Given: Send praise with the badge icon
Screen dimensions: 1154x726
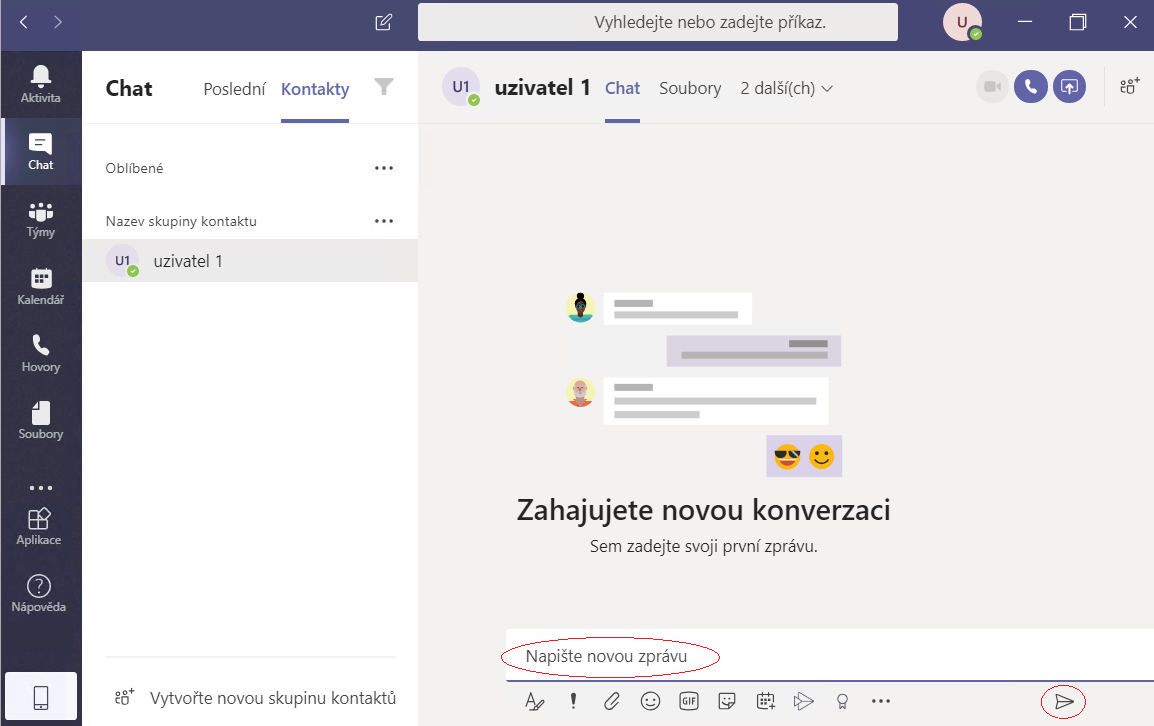Looking at the screenshot, I should 843,701.
